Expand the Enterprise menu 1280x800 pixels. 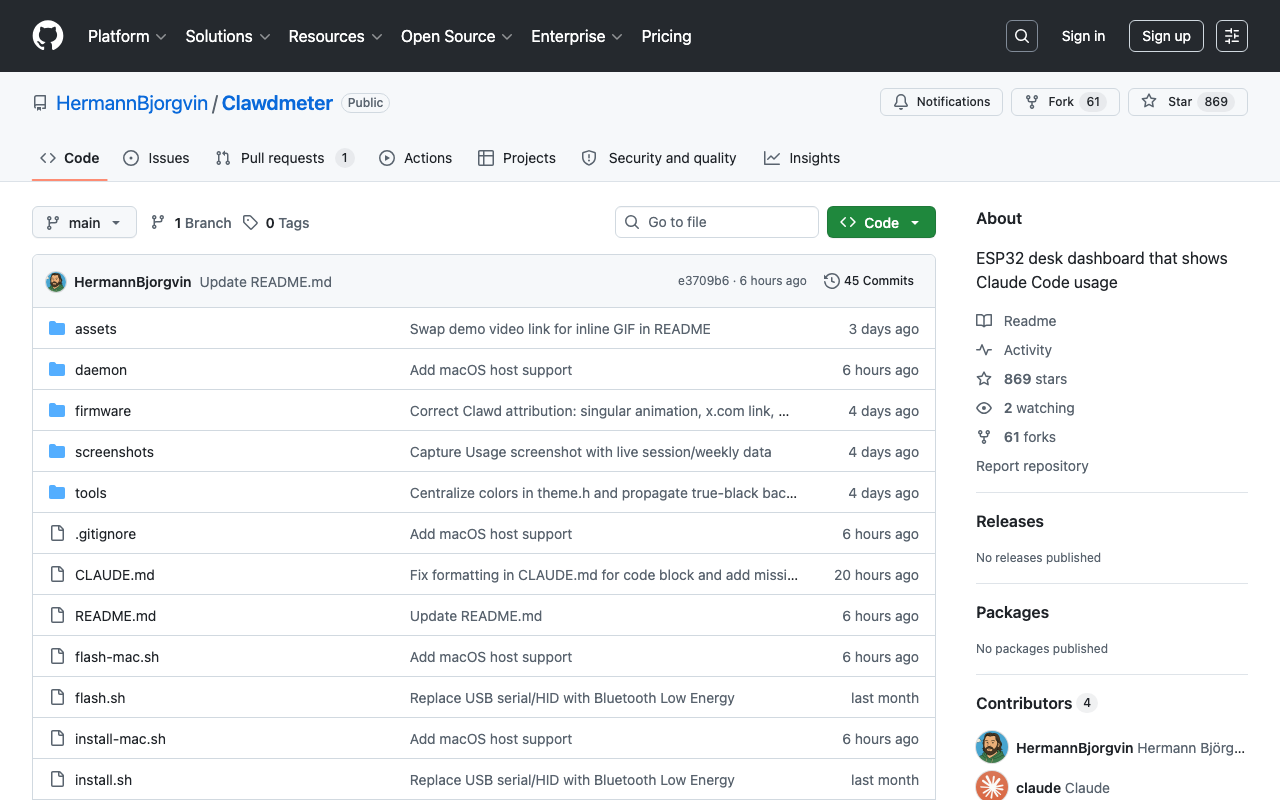pyautogui.click(x=577, y=36)
